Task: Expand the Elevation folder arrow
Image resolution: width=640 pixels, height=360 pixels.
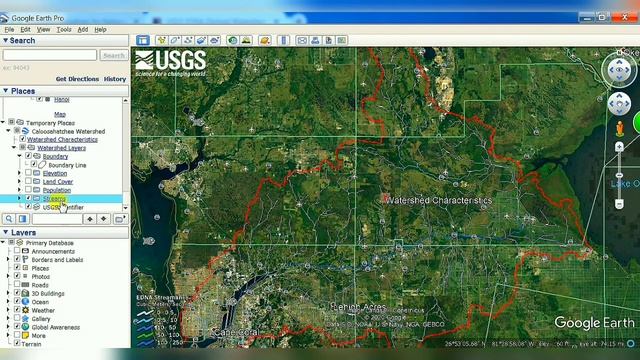Action: click(19, 173)
